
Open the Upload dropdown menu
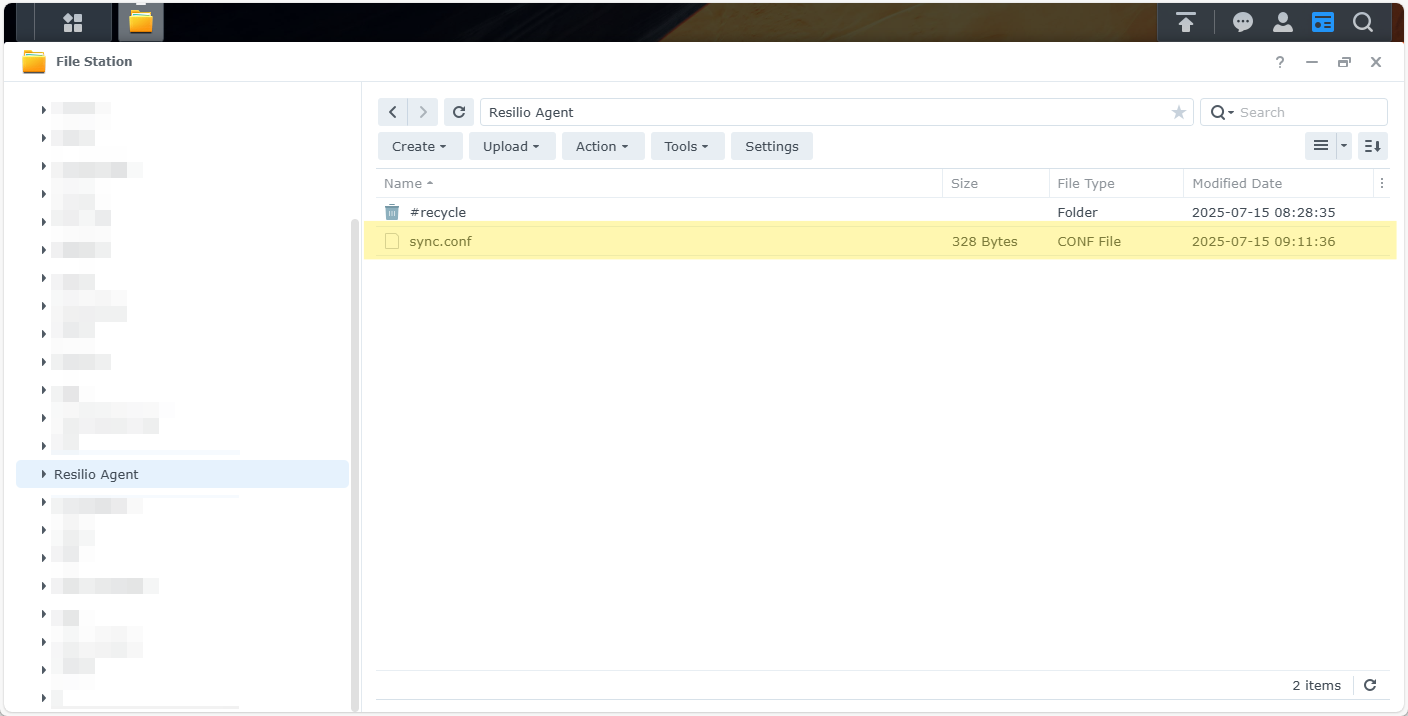click(511, 146)
